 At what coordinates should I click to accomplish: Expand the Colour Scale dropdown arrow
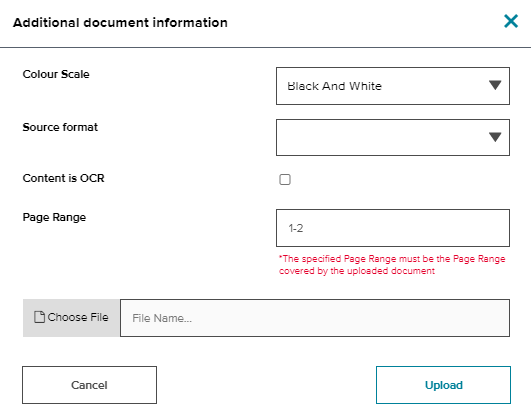(x=495, y=85)
